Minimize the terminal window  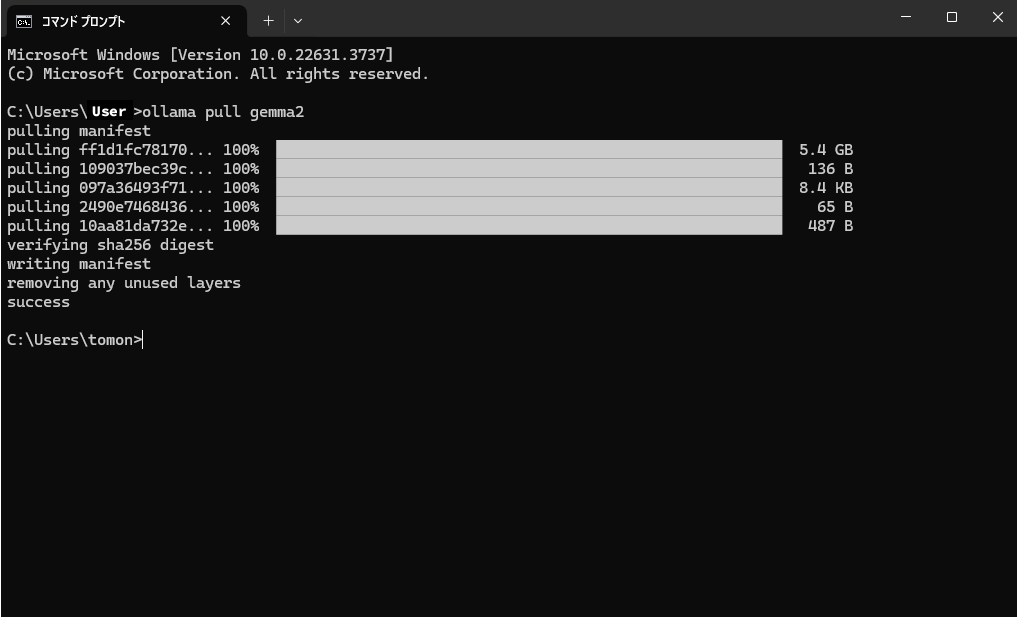(906, 18)
